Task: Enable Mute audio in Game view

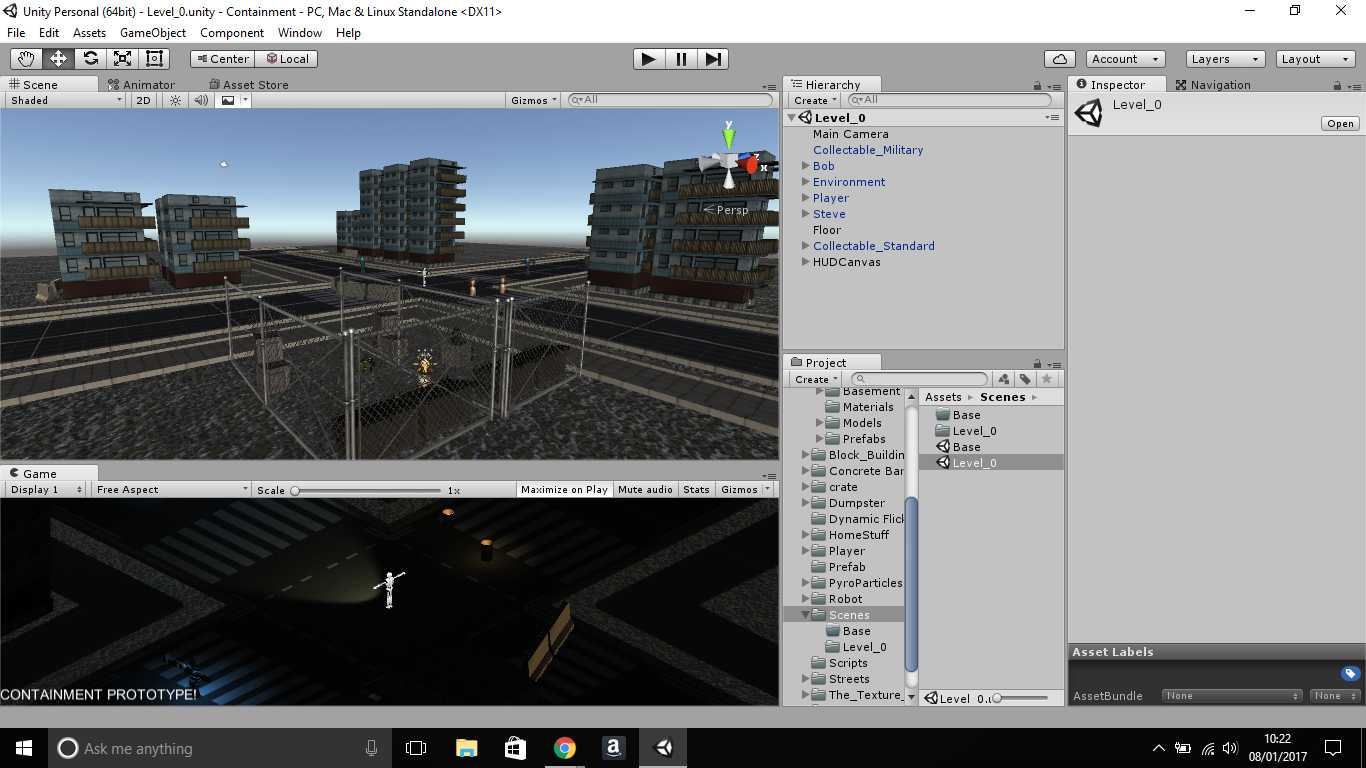Action: tap(645, 489)
